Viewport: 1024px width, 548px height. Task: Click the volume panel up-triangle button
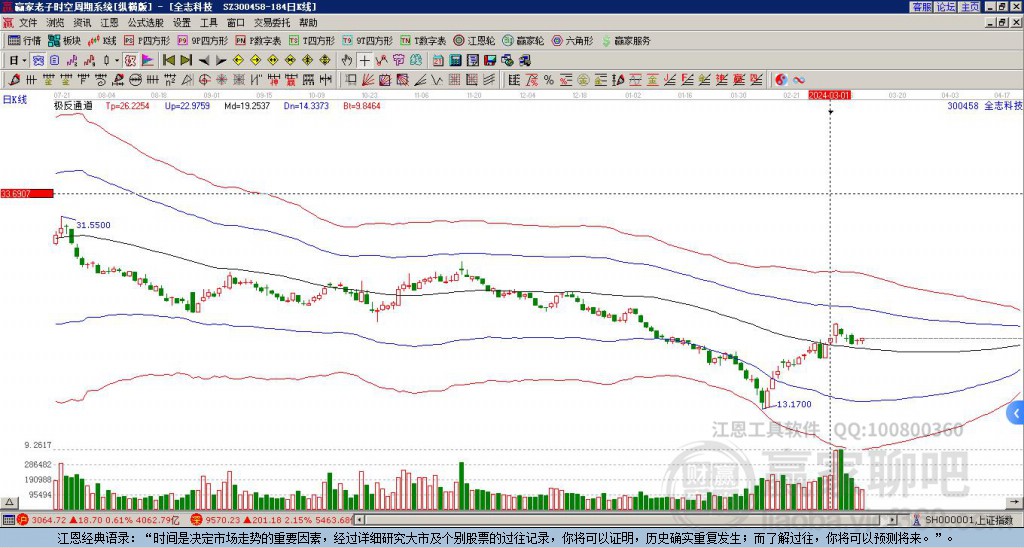8,502
